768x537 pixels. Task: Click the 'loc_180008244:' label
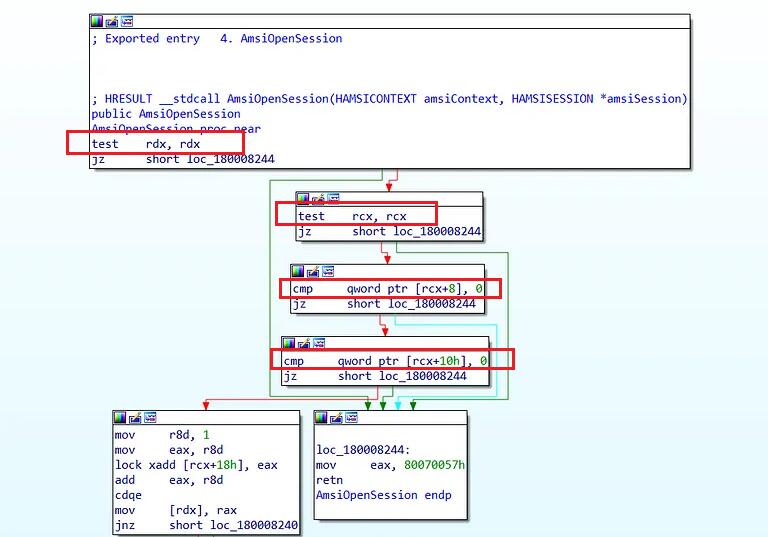click(x=363, y=450)
